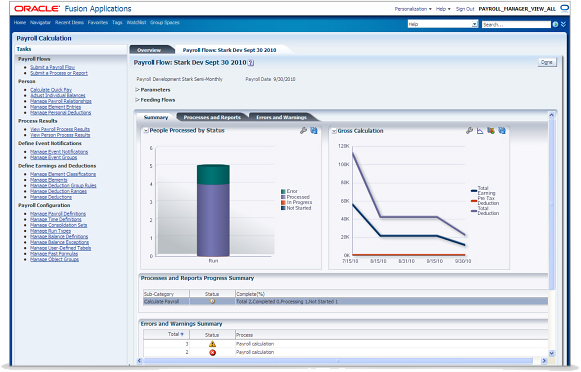Click the Done button
The width and height of the screenshot is (581, 372).
(547, 62)
